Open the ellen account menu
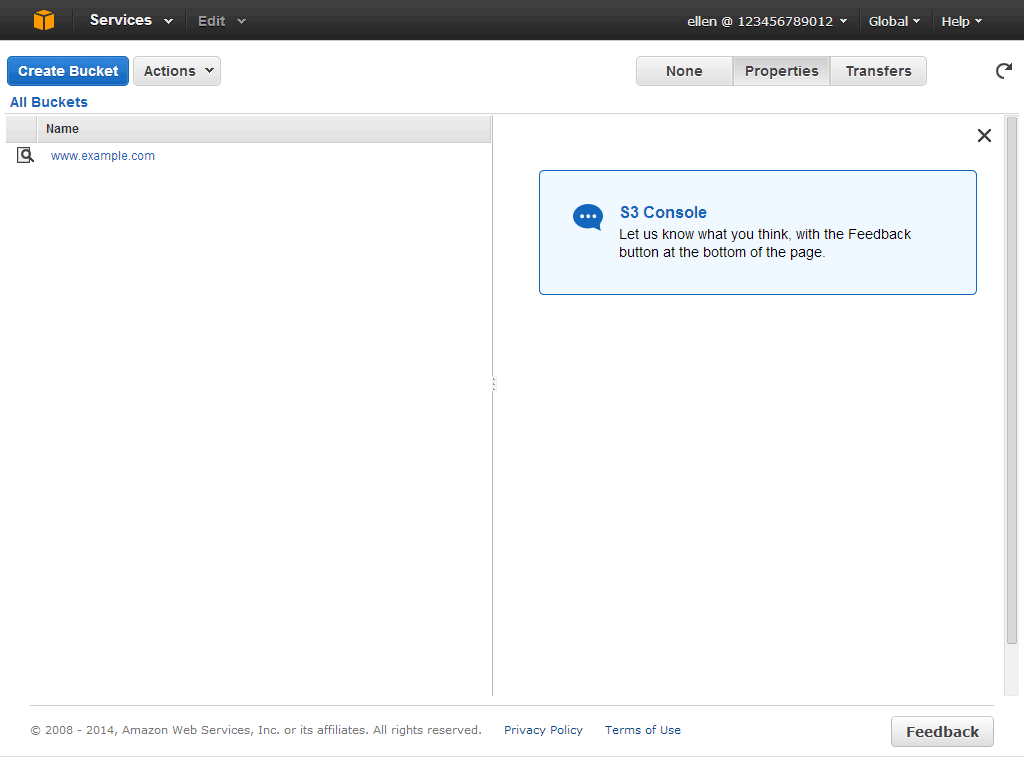The height and width of the screenshot is (757, 1024). pos(767,21)
